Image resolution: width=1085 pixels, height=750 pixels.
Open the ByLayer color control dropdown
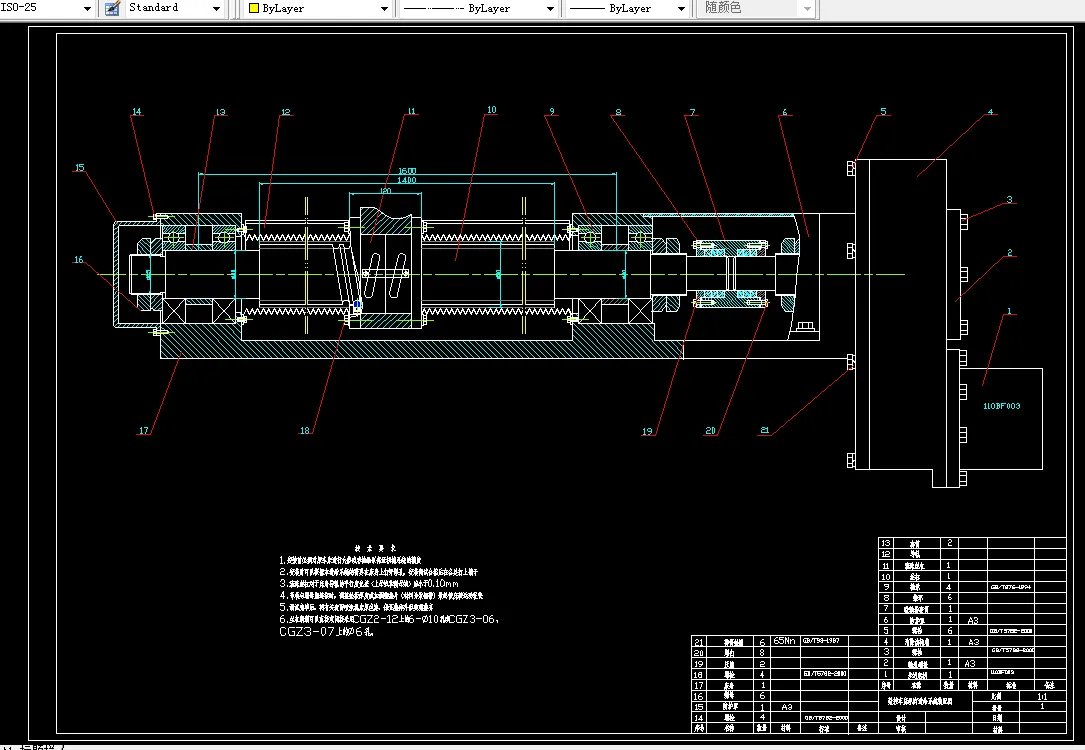click(x=318, y=8)
